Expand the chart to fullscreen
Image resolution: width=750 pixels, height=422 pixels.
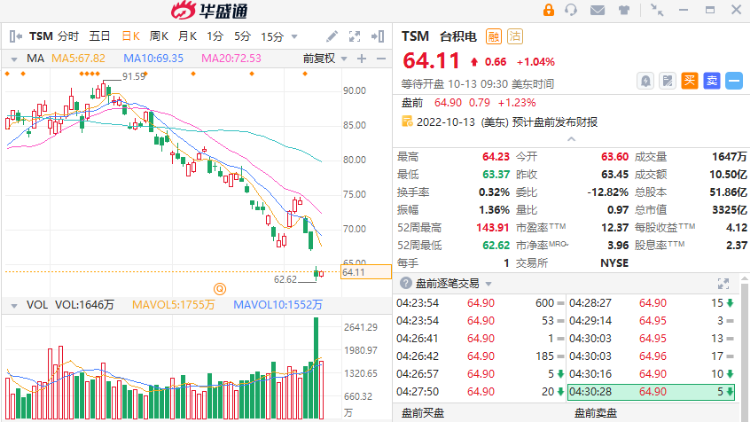point(354,36)
